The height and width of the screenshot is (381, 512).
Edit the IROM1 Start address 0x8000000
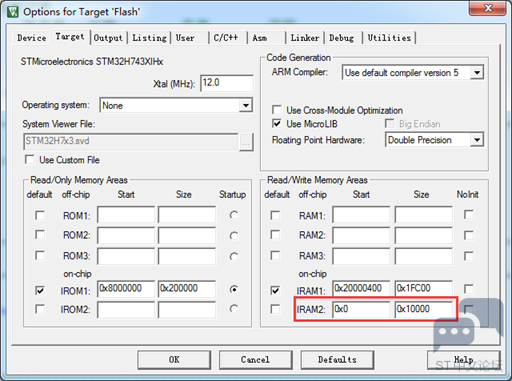tap(126, 289)
